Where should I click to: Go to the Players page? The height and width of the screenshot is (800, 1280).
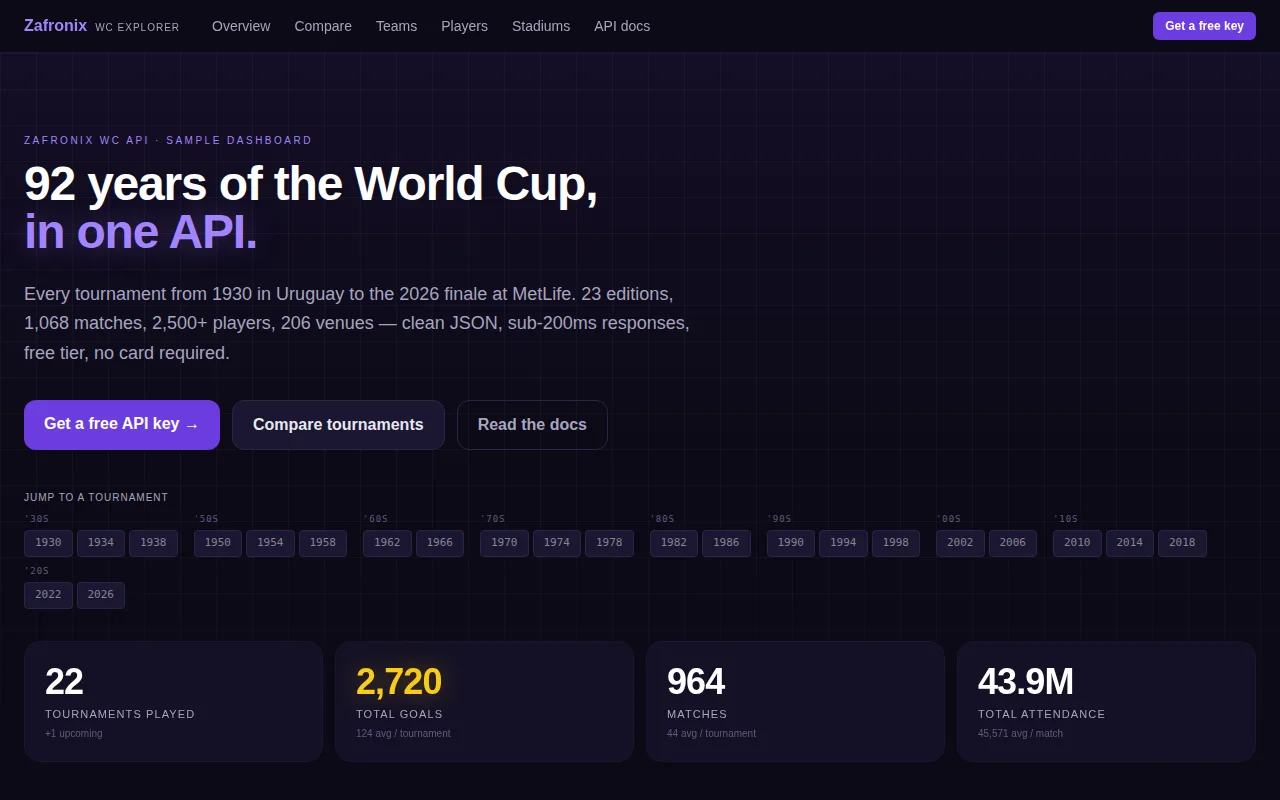[464, 26]
